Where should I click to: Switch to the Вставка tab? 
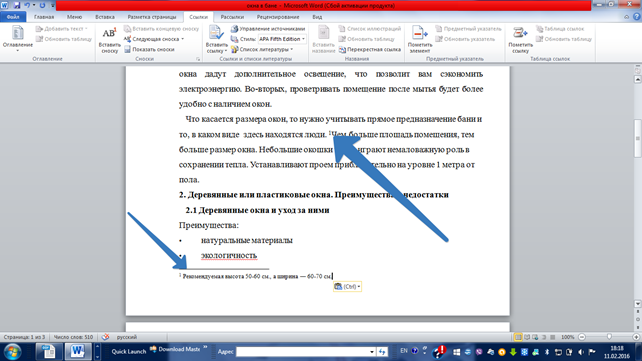coord(105,17)
